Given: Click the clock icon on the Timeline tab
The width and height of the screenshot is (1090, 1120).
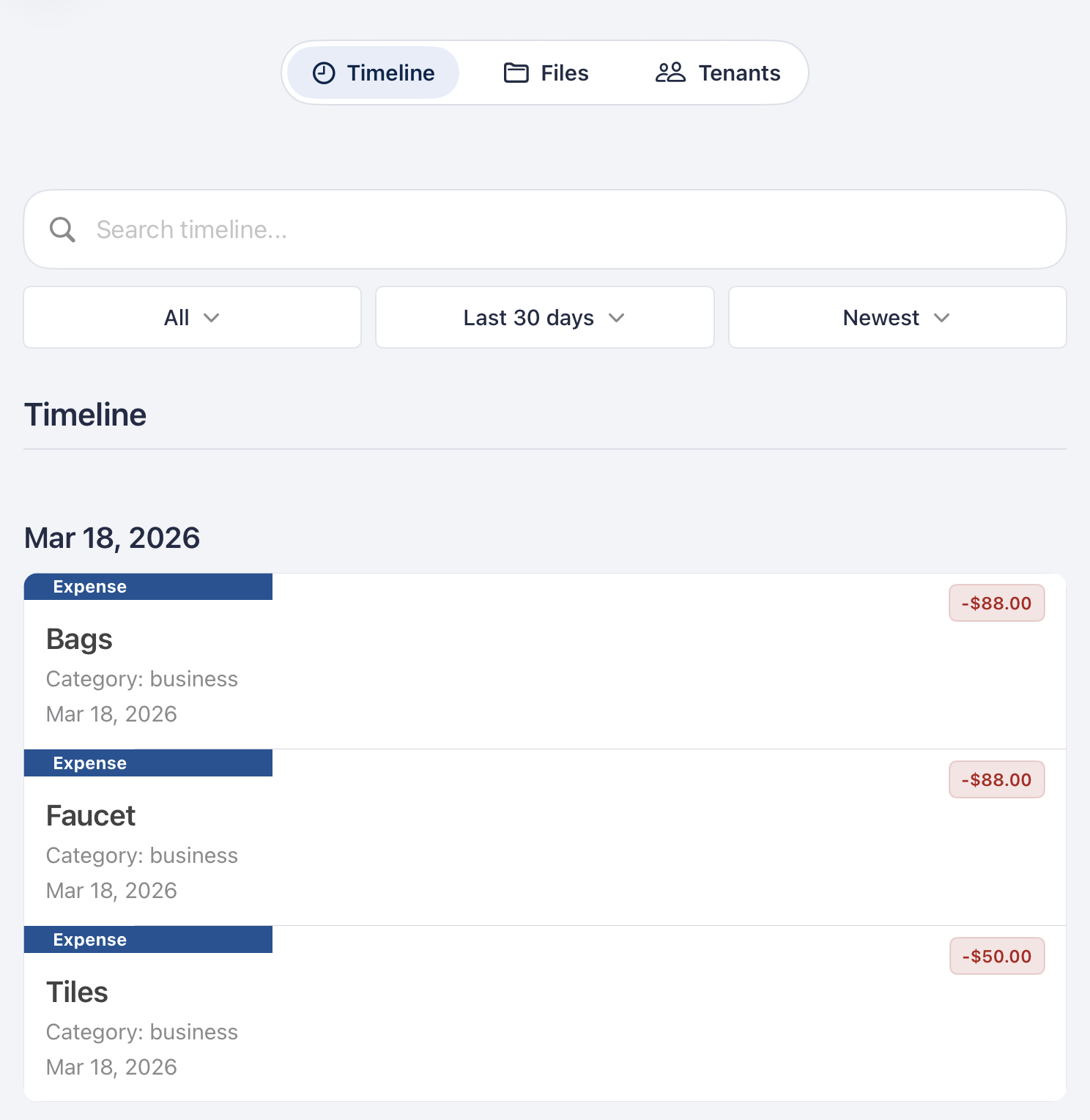Looking at the screenshot, I should [x=325, y=73].
